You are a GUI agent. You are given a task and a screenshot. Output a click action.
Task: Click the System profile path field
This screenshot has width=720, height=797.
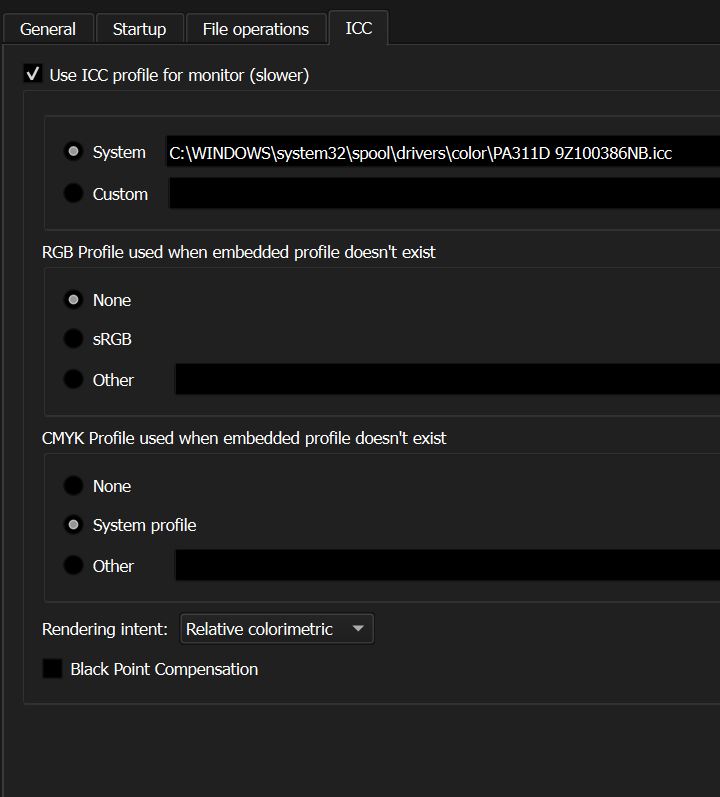[x=442, y=153]
